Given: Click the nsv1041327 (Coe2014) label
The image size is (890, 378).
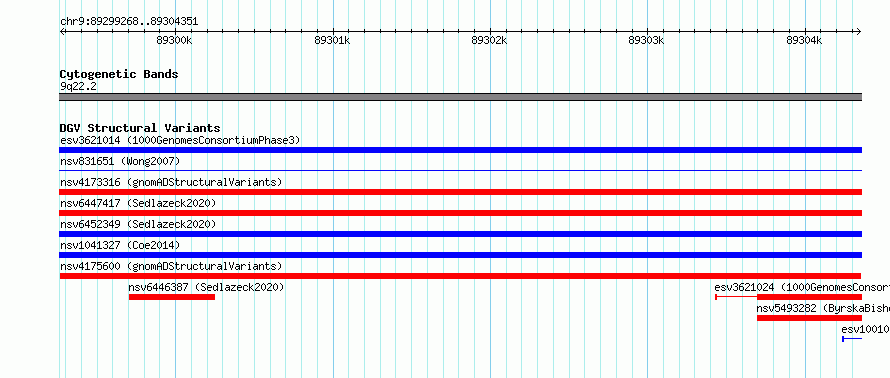Looking at the screenshot, I should (120, 245).
